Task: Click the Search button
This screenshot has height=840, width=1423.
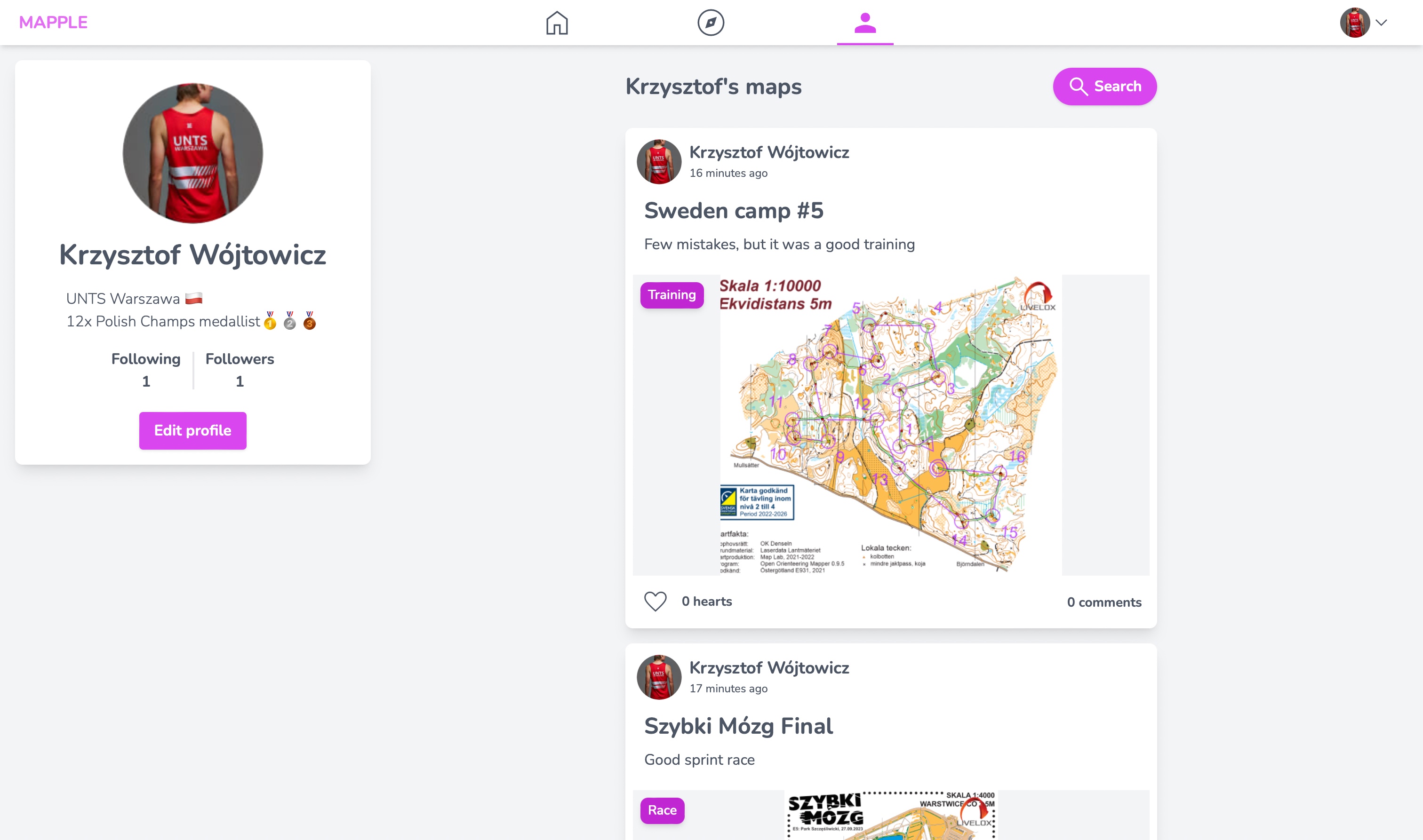Action: (x=1104, y=87)
